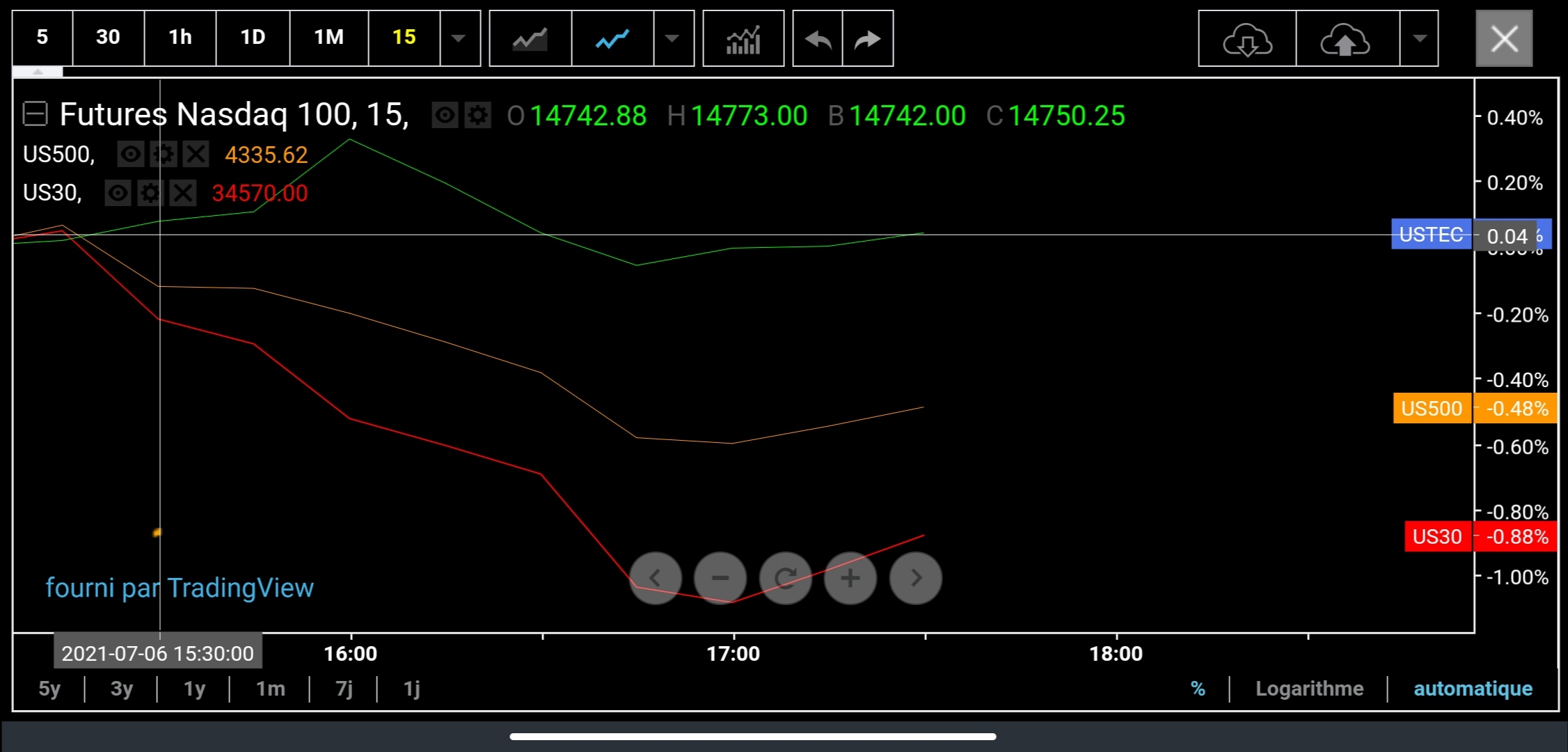1568x752 pixels.
Task: Zoom in chart with plus button
Action: [x=850, y=578]
